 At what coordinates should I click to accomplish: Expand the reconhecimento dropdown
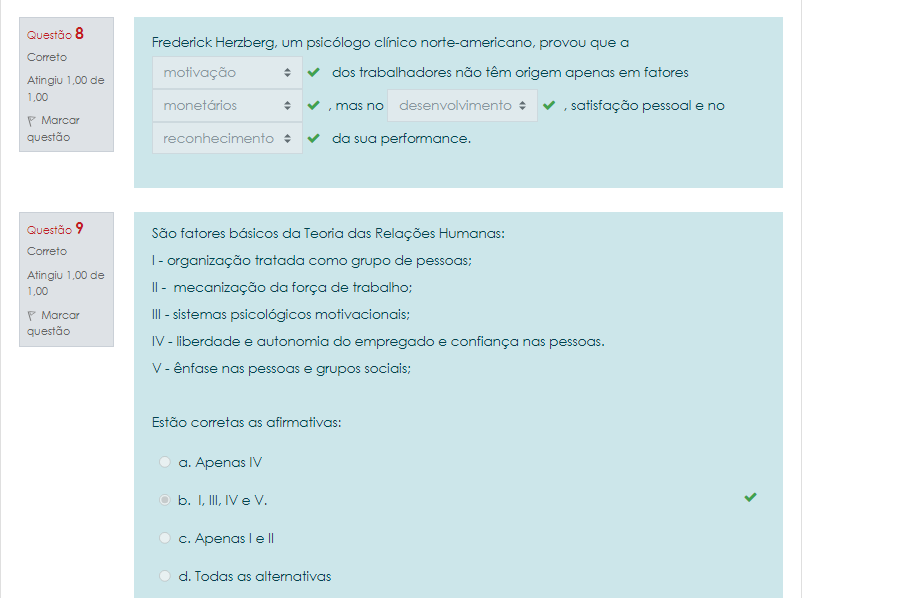[227, 138]
